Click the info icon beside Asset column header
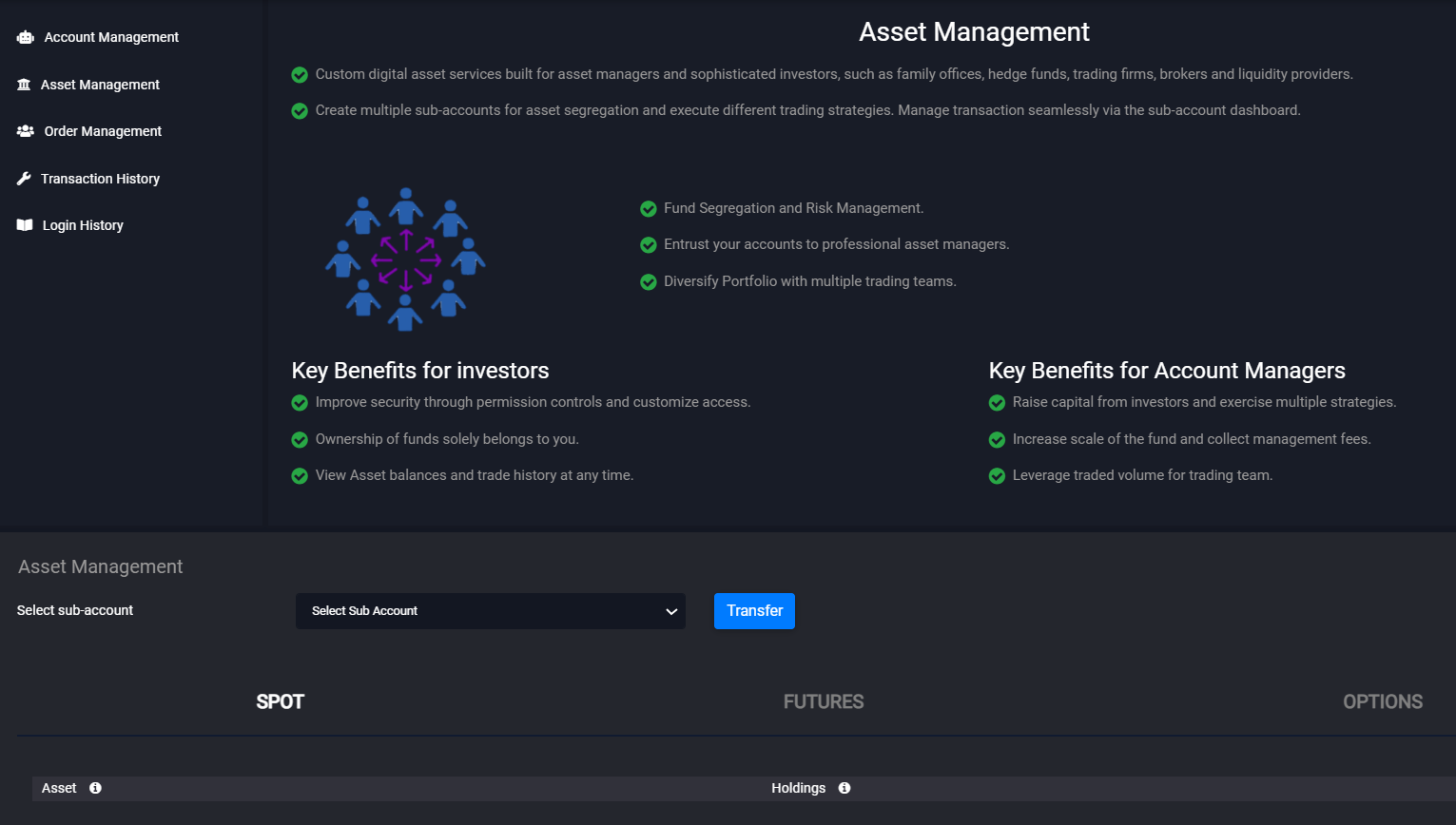 click(94, 788)
